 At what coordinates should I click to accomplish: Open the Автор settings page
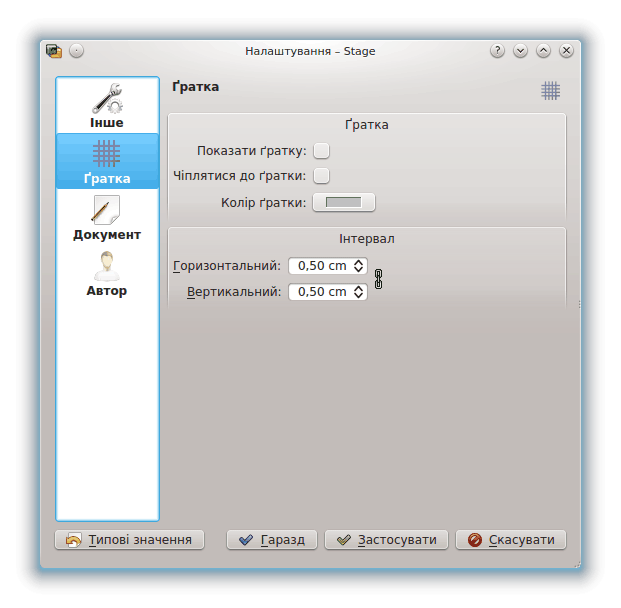pos(107,274)
